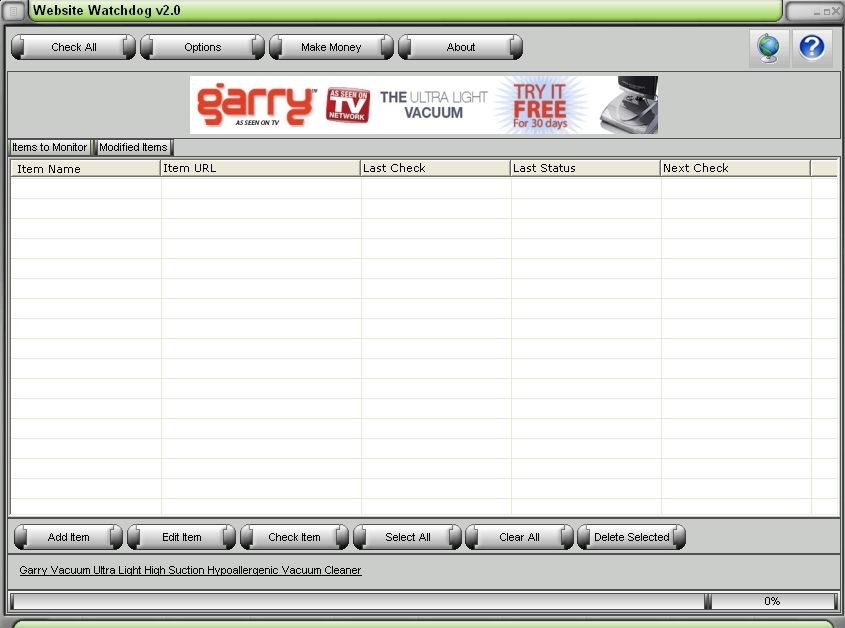This screenshot has height=628, width=845.
Task: Close the Website Watchdog window
Action: [x=836, y=11]
